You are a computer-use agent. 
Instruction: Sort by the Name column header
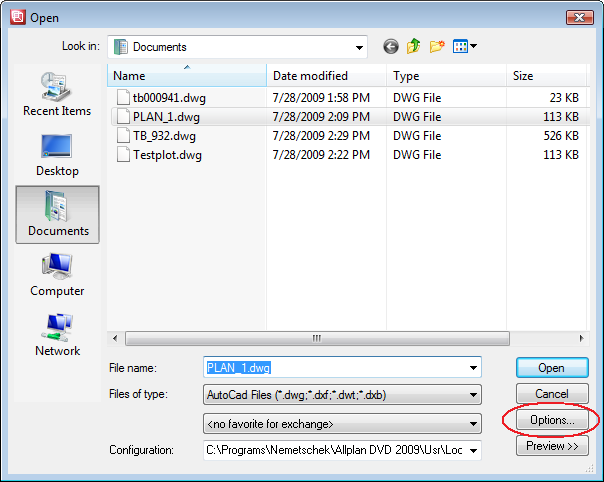tap(187, 76)
